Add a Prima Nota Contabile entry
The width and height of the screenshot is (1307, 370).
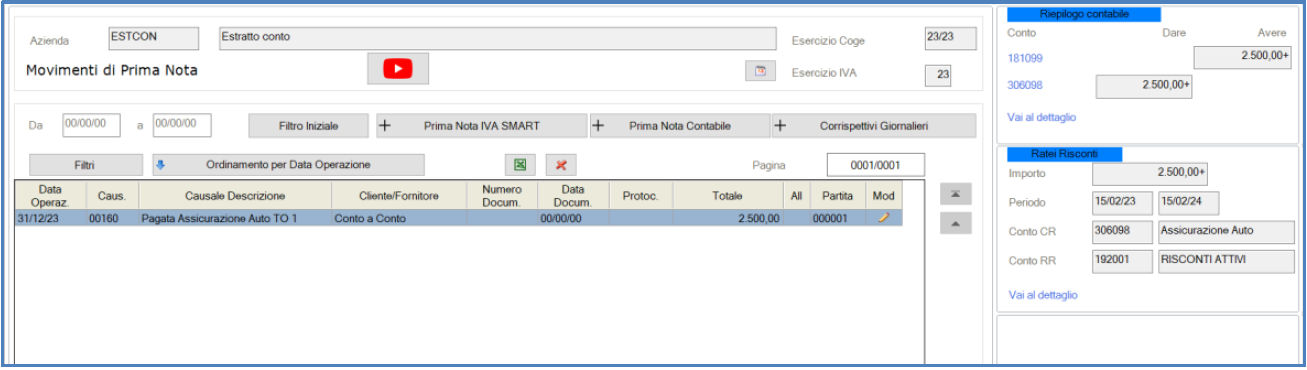tap(679, 127)
